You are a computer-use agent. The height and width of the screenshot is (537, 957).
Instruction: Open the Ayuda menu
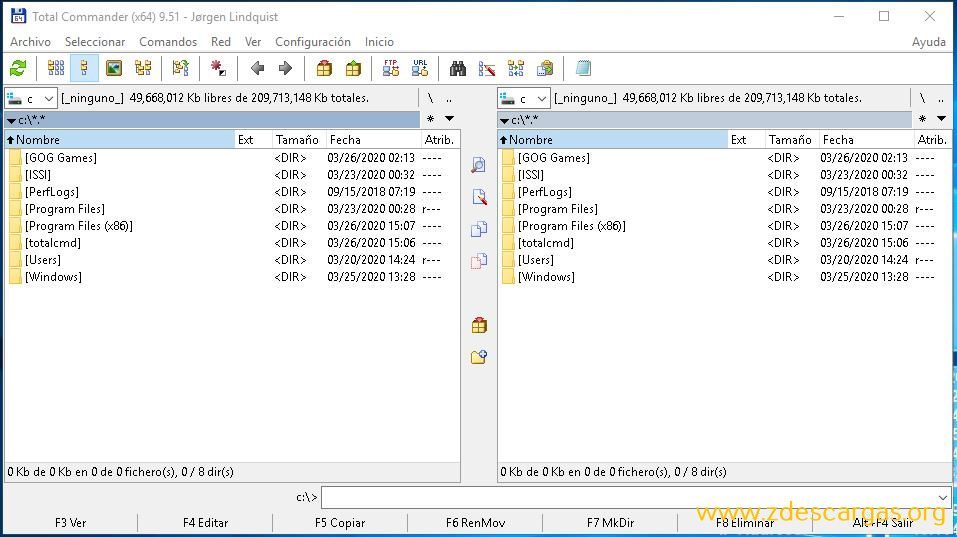(x=928, y=41)
